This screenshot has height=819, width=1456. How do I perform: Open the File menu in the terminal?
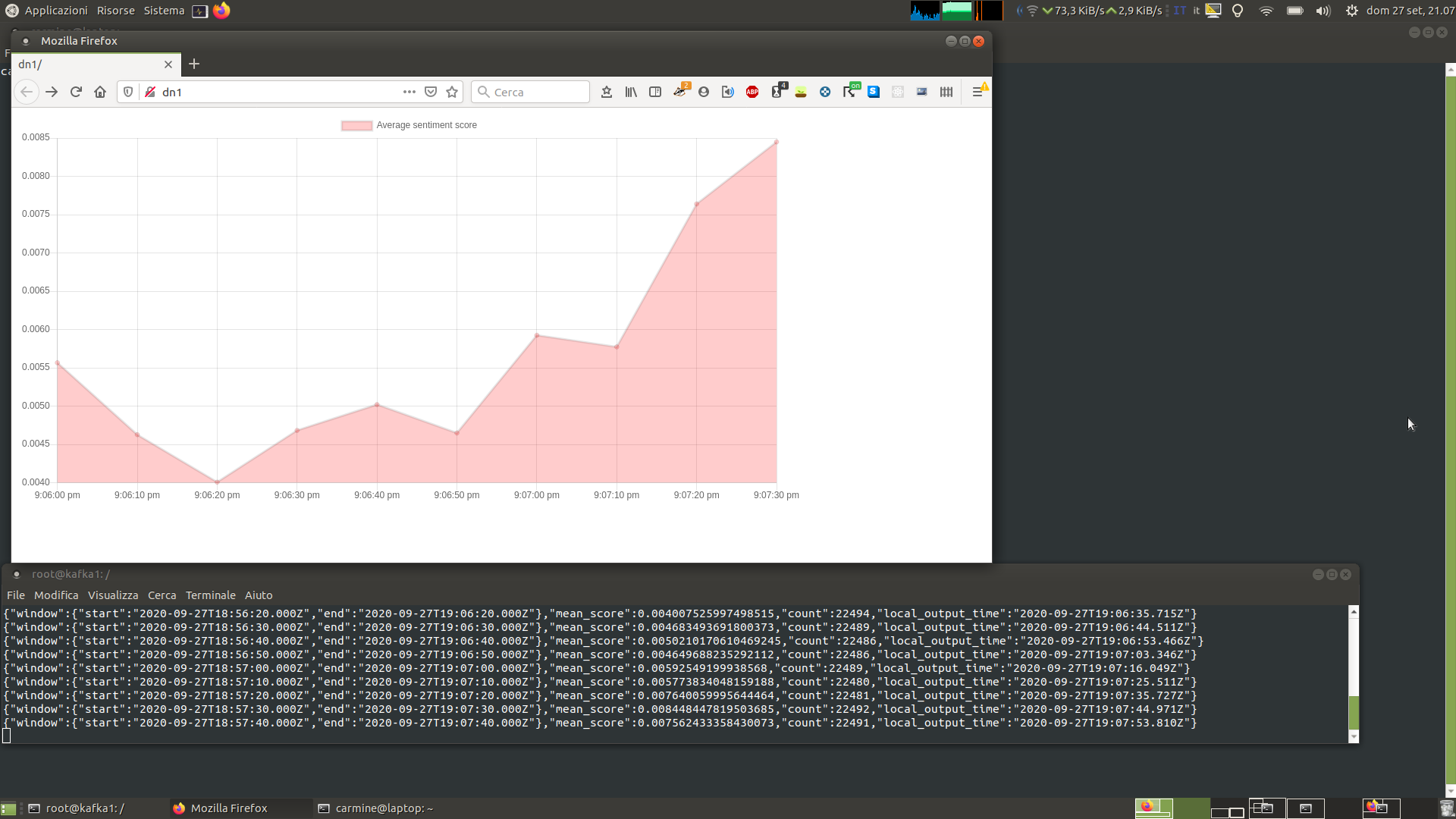click(x=16, y=595)
